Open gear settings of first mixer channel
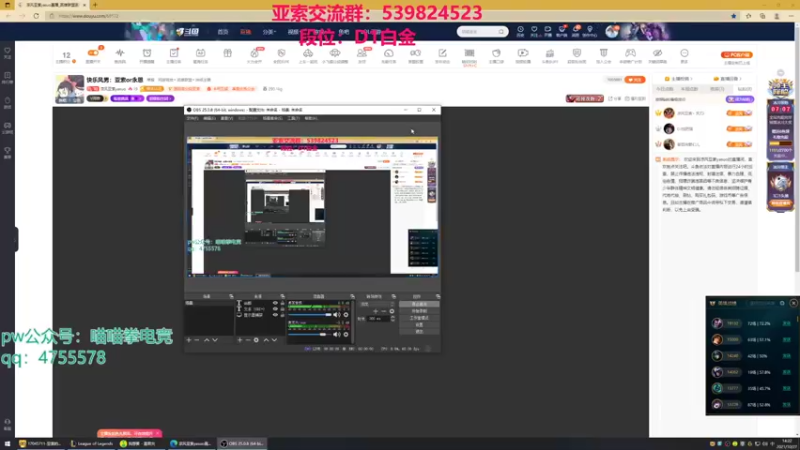The image size is (800, 450). pos(346,315)
